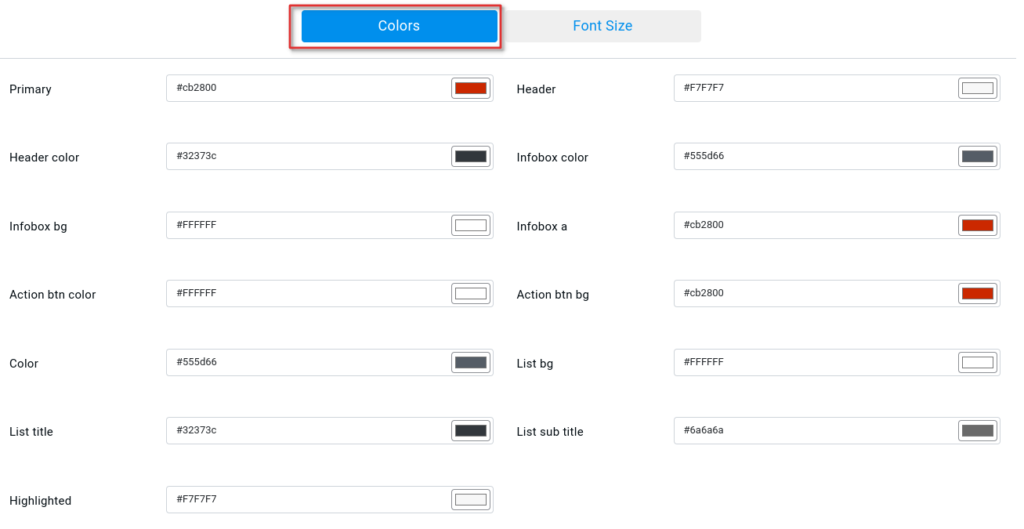Open the List title color swatch
Screen dimensions: 1024x529
point(470,431)
